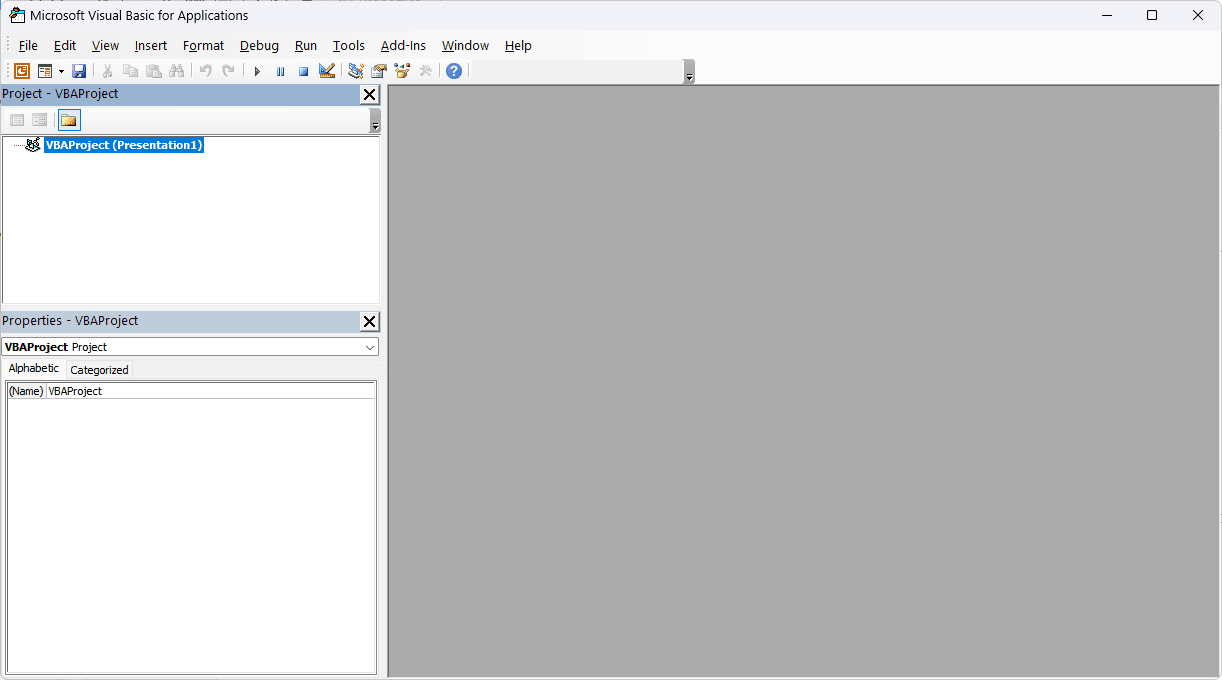Viewport: 1222px width, 680px height.
Task: Open the Help question mark icon
Action: [454, 71]
